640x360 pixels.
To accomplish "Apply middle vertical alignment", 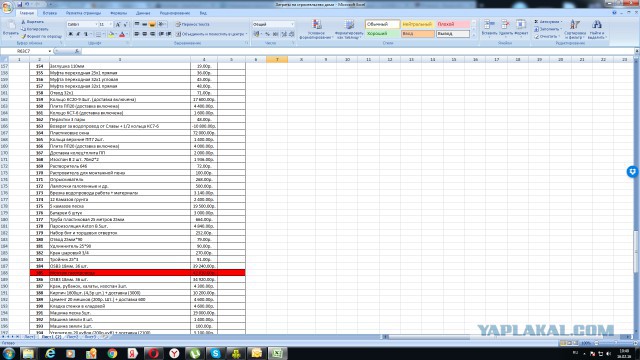I will (x=144, y=24).
